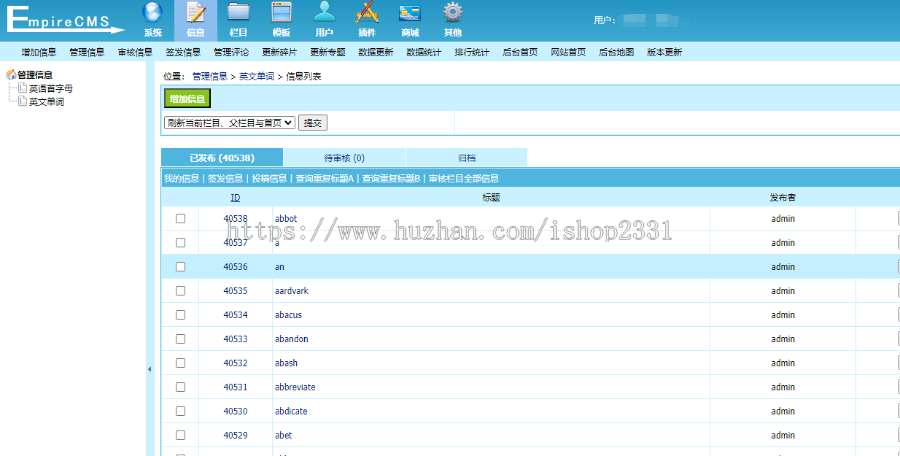Click the 英语首字母 page icon
This screenshot has height=456, width=900.
[x=23, y=88]
